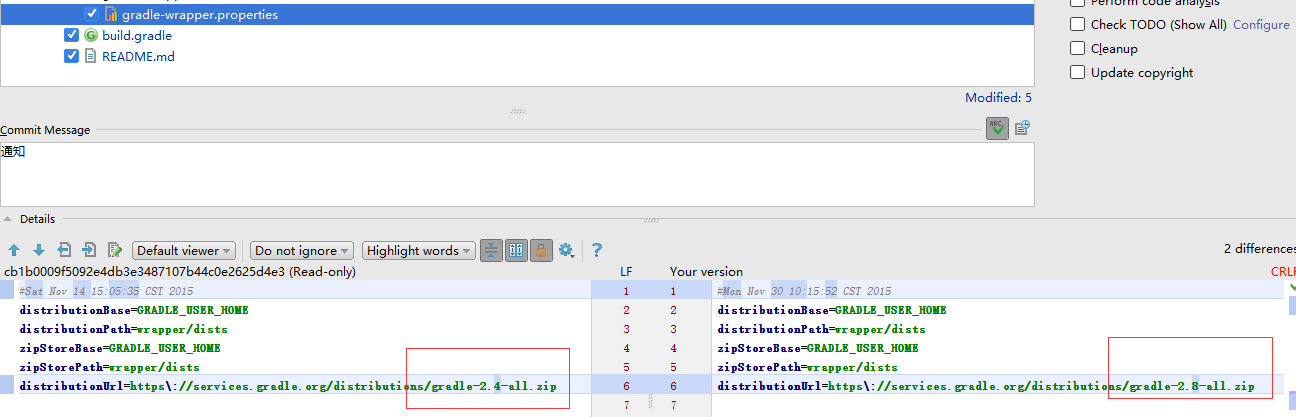
Task: Click the edit source pencil icon
Action: (x=115, y=250)
